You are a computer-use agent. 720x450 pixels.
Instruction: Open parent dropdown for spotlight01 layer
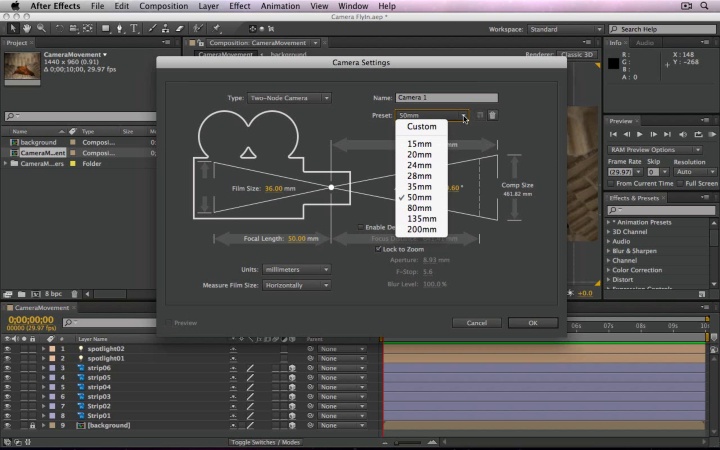click(342, 359)
